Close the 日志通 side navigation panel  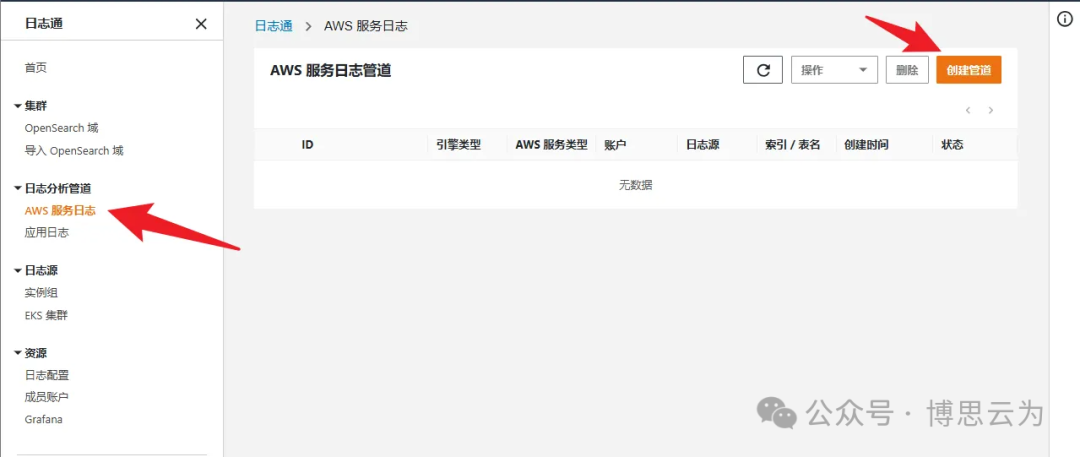[201, 24]
